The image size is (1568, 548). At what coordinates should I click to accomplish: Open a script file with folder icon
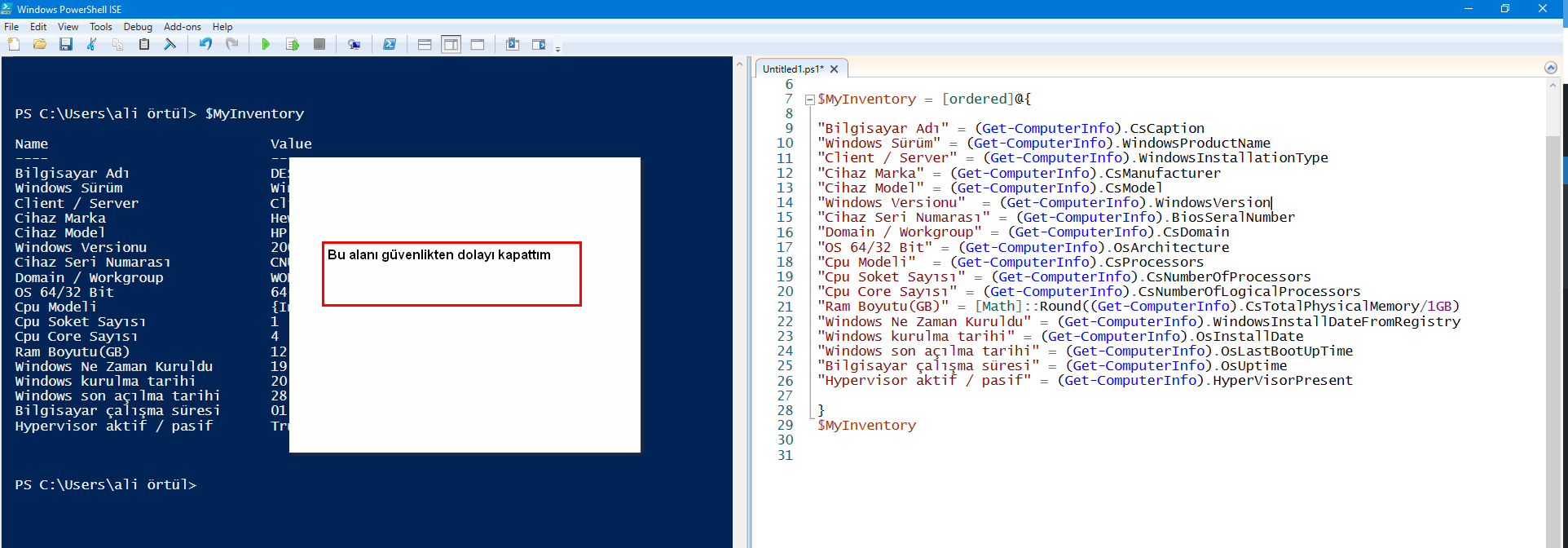point(39,45)
